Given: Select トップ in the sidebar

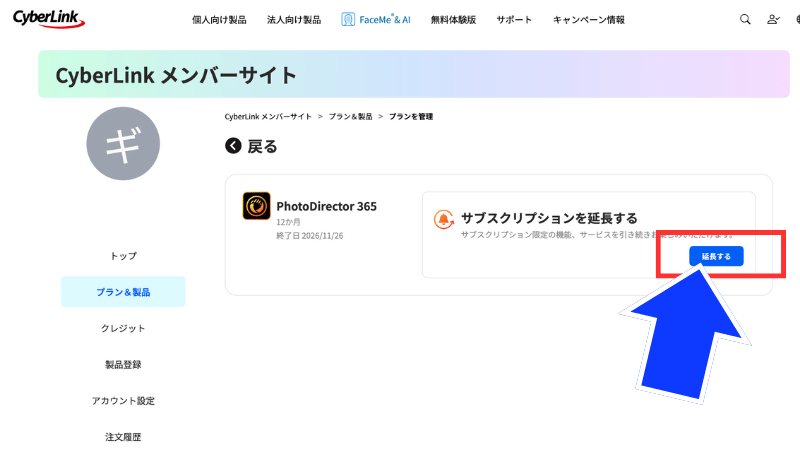Looking at the screenshot, I should 123,256.
